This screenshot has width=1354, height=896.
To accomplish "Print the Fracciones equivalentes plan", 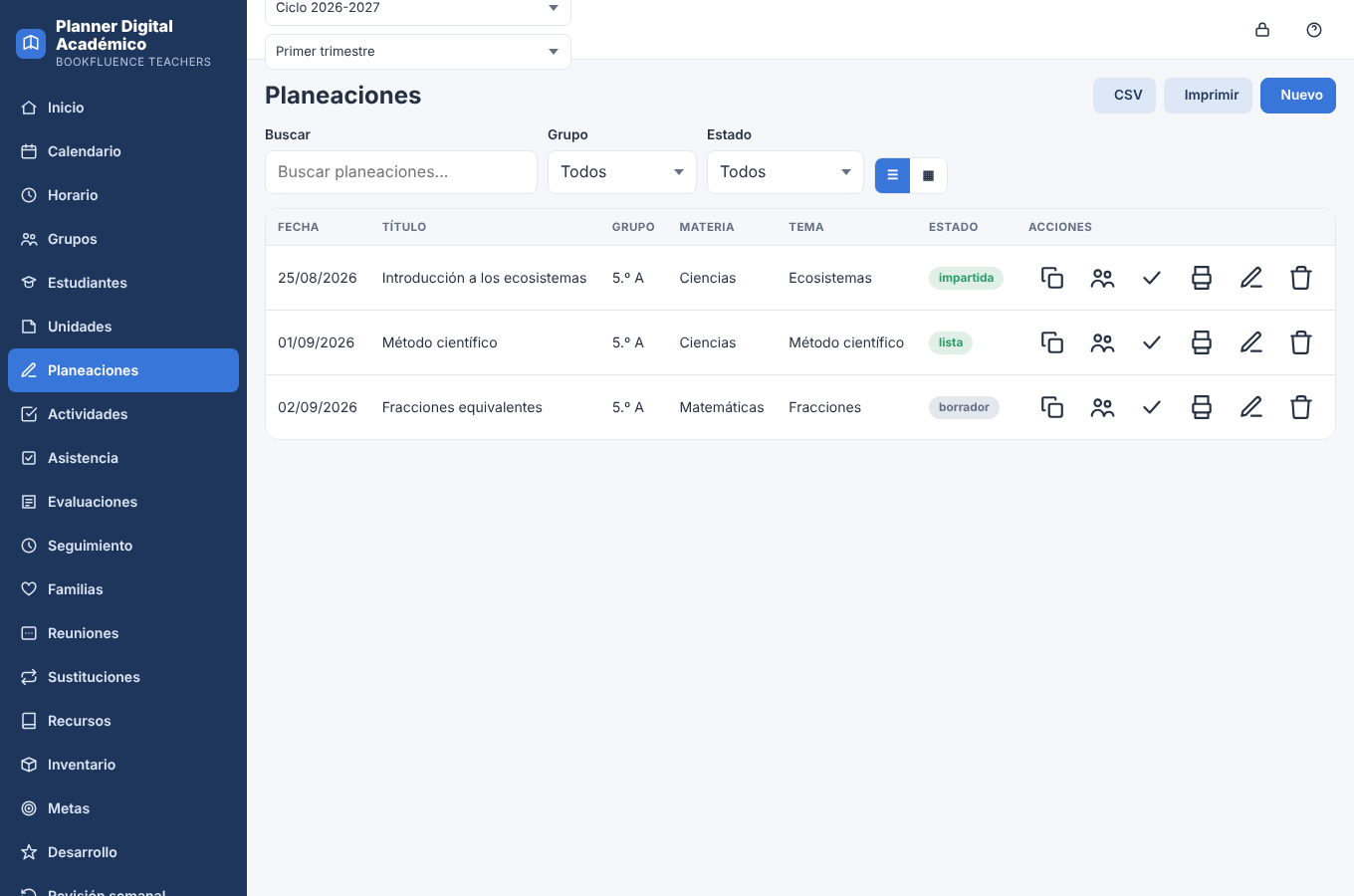I will 1202,407.
